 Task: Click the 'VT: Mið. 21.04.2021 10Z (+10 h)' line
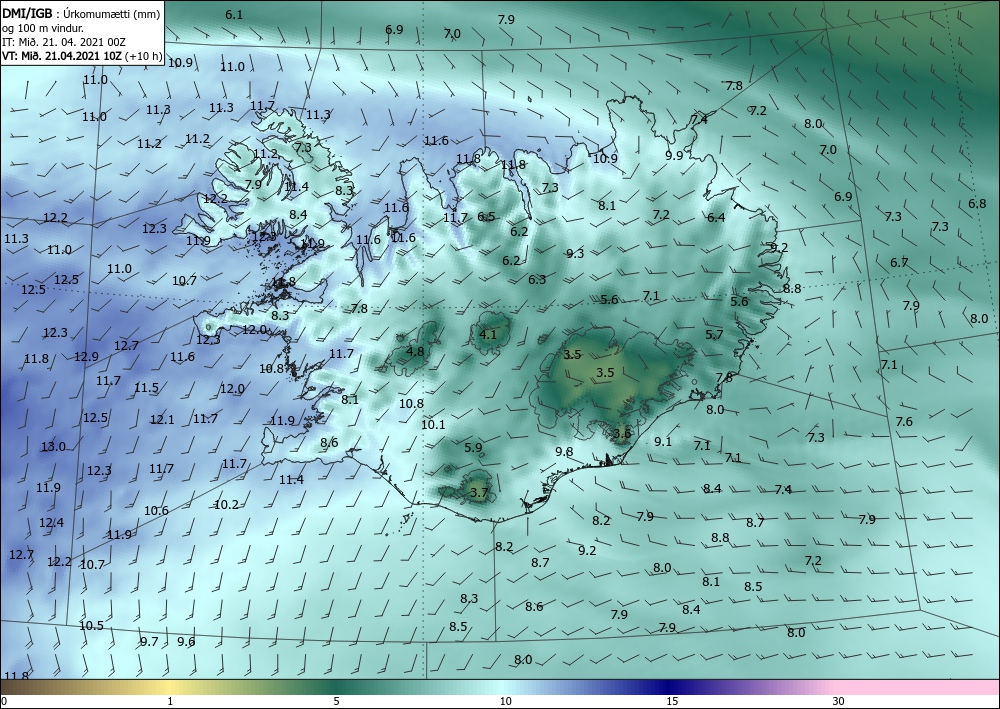click(x=82, y=56)
